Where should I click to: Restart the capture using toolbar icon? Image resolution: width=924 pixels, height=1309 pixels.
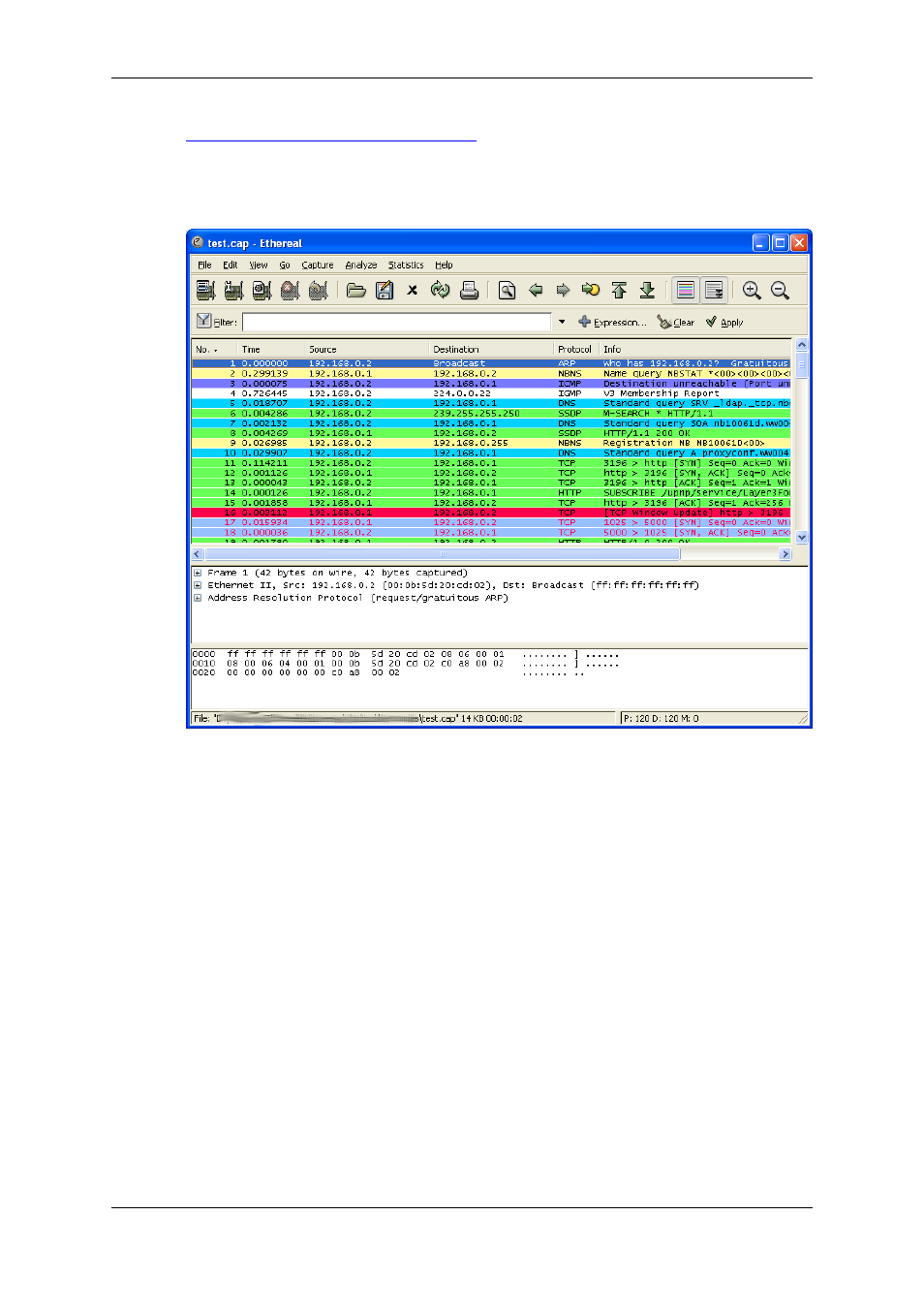pos(318,290)
